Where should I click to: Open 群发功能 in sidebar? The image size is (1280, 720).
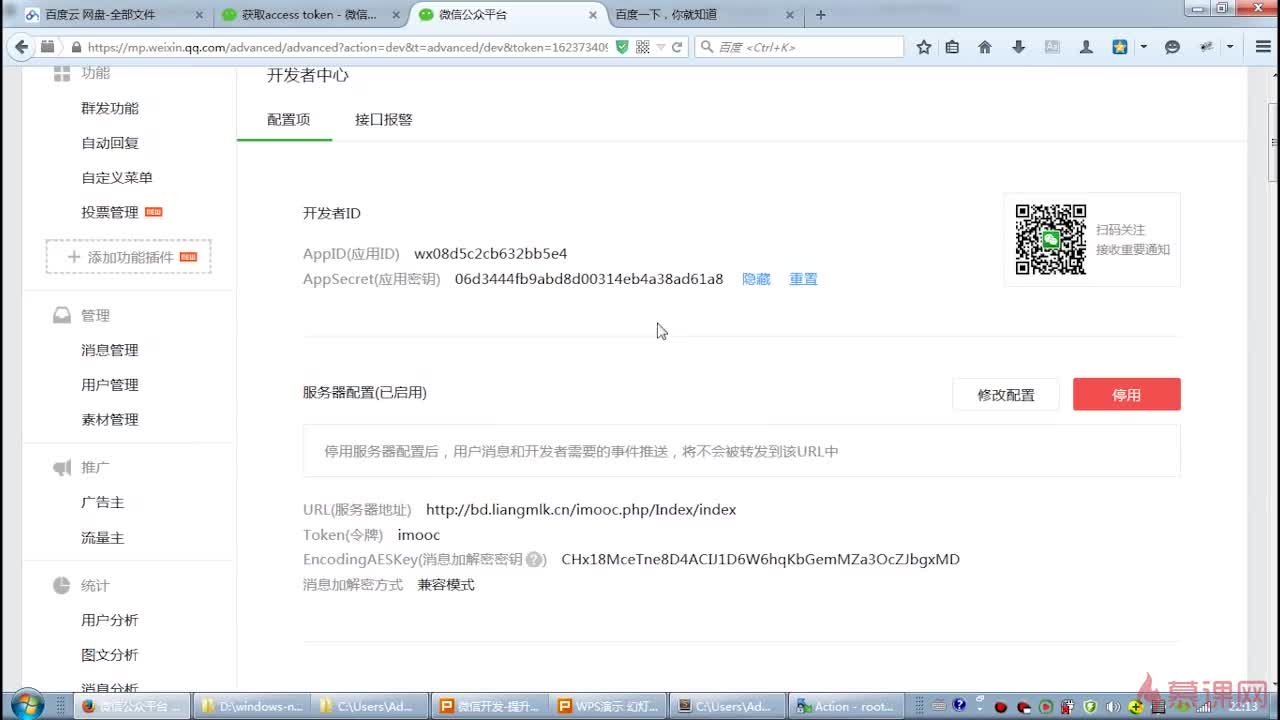coord(110,108)
